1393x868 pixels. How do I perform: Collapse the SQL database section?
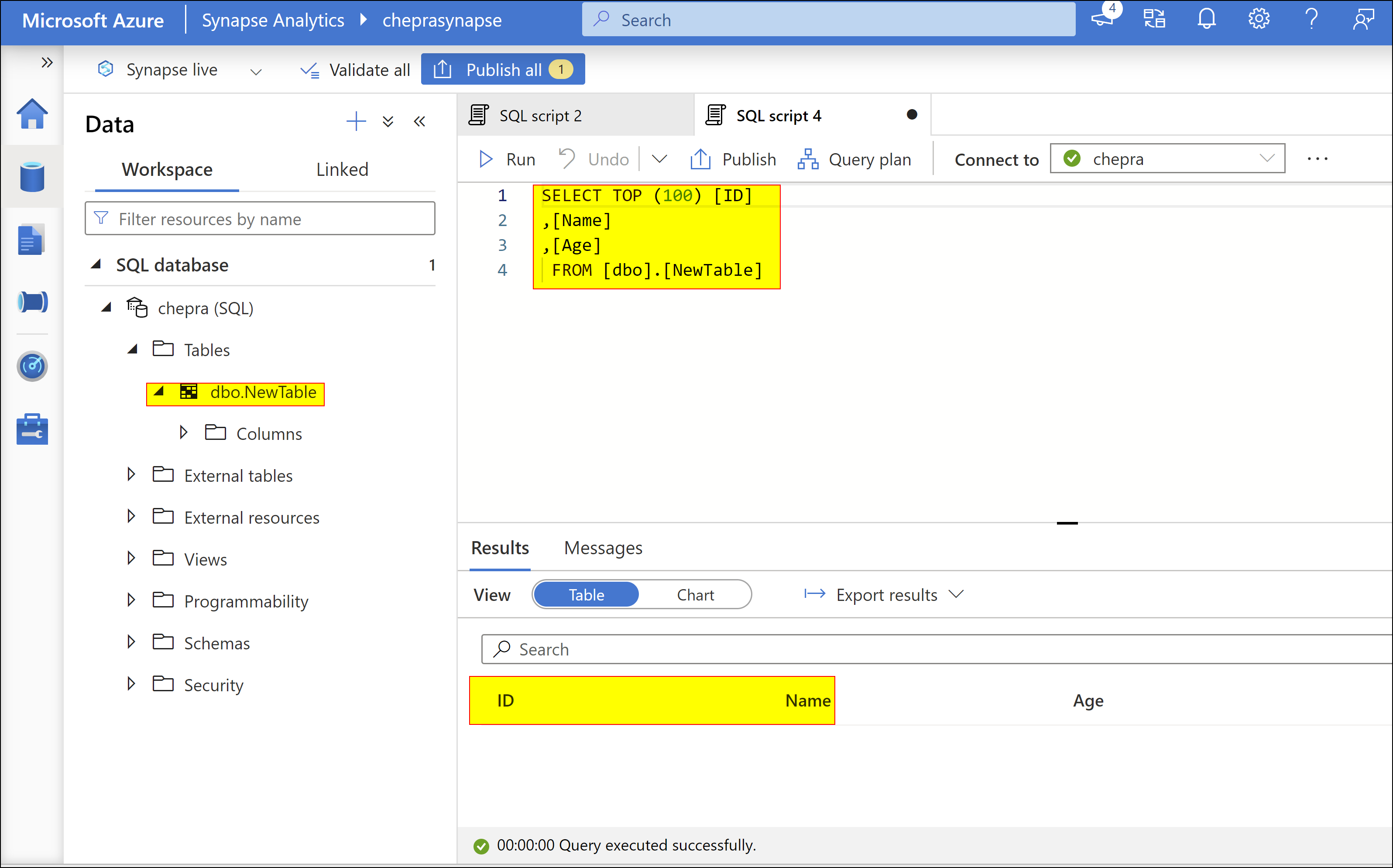(x=96, y=264)
